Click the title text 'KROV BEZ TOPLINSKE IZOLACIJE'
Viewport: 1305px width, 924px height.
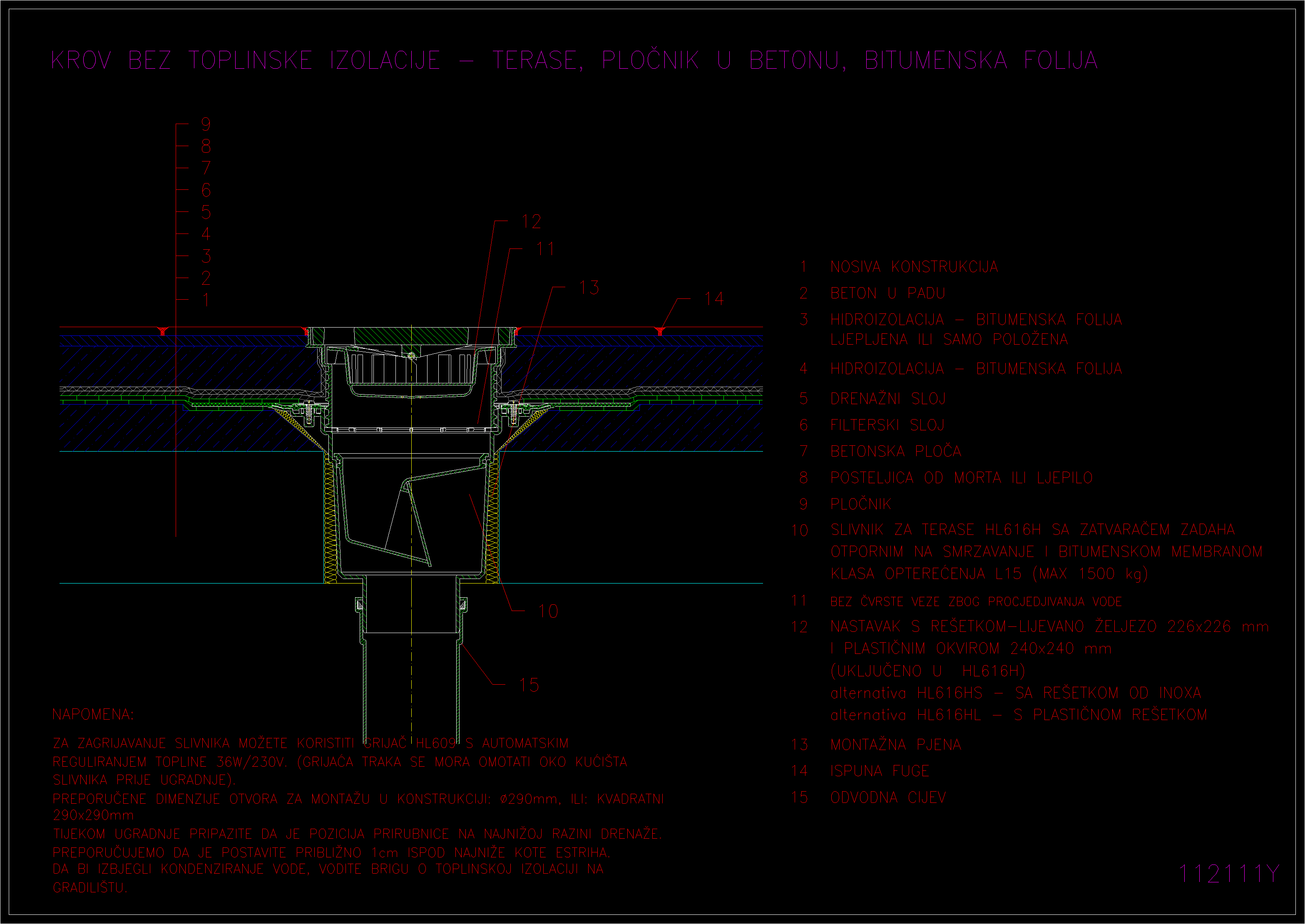tap(246, 60)
